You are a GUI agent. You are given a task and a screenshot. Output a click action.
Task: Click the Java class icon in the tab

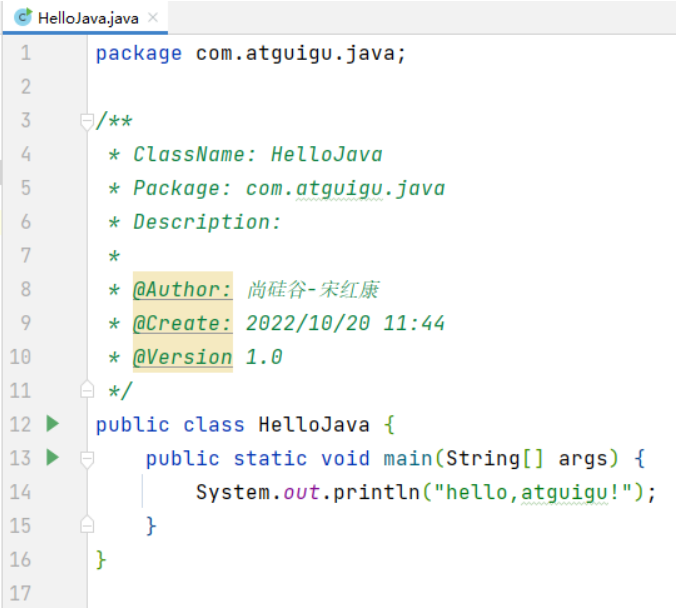(23, 17)
